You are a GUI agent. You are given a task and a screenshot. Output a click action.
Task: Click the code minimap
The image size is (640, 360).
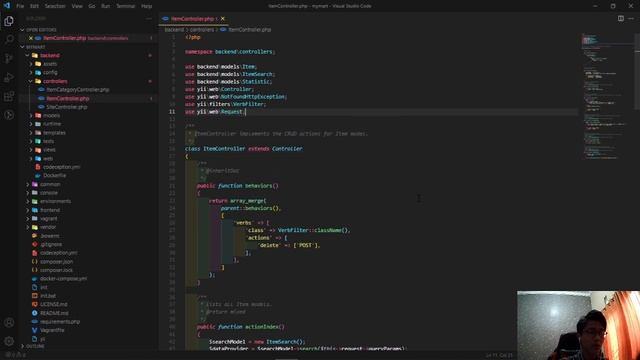click(x=606, y=96)
